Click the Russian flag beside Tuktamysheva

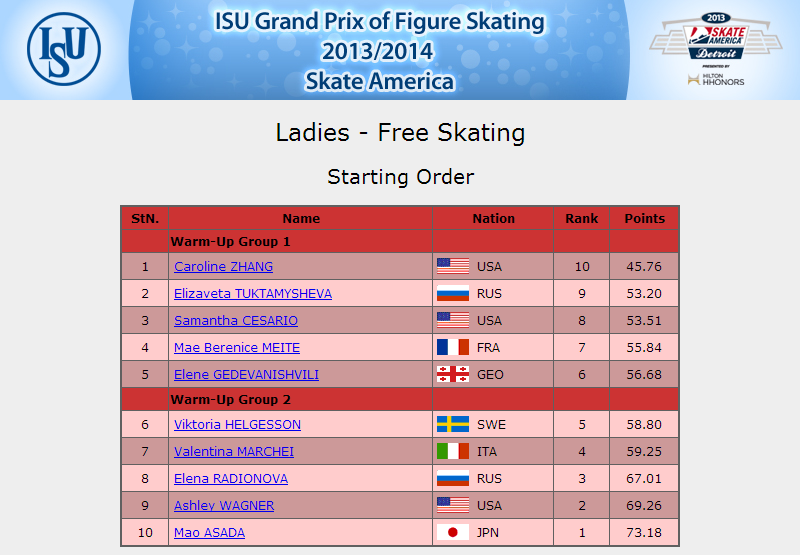pos(453,293)
